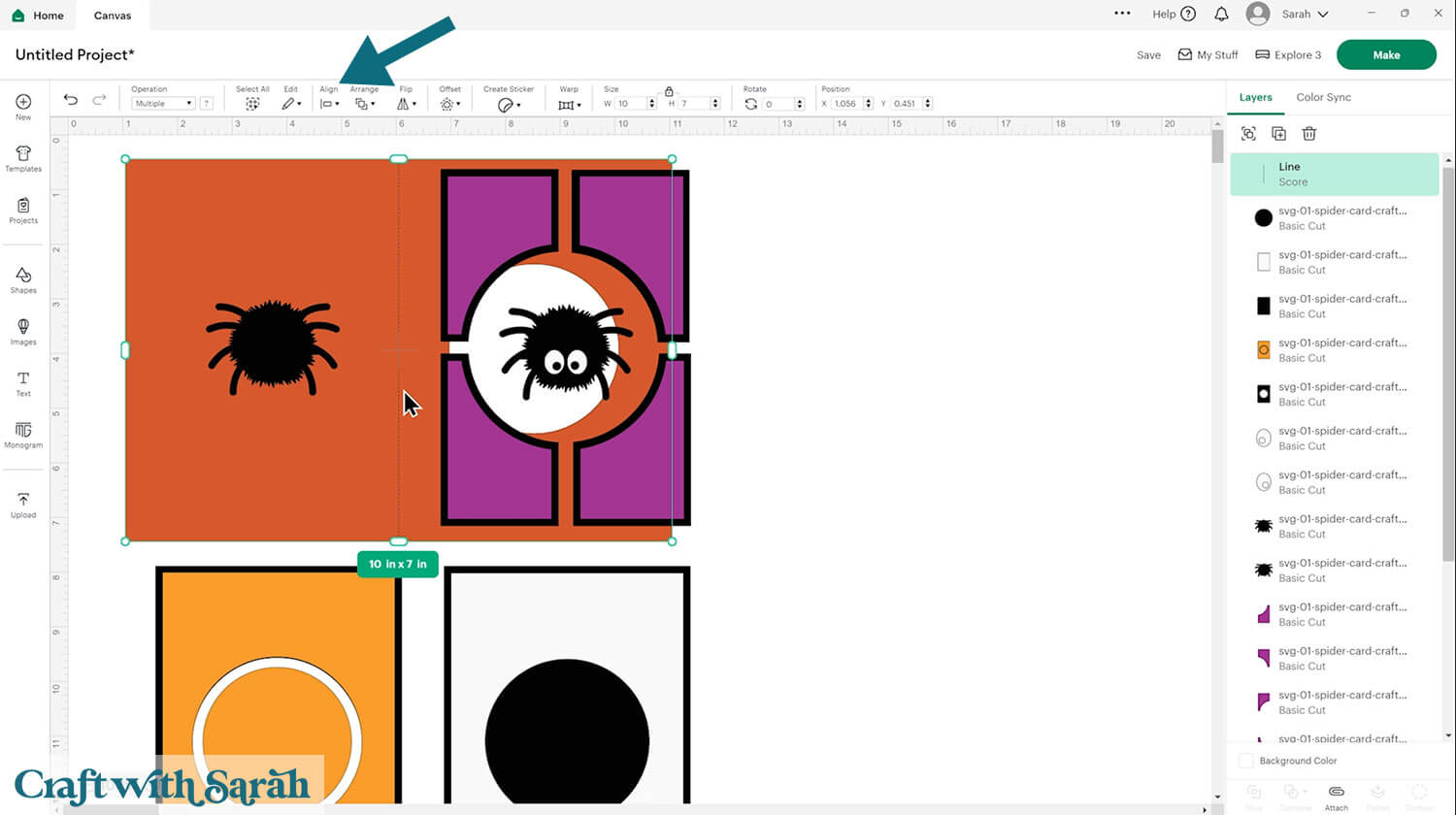The image size is (1456, 815).
Task: Click the Make button
Action: pos(1386,54)
